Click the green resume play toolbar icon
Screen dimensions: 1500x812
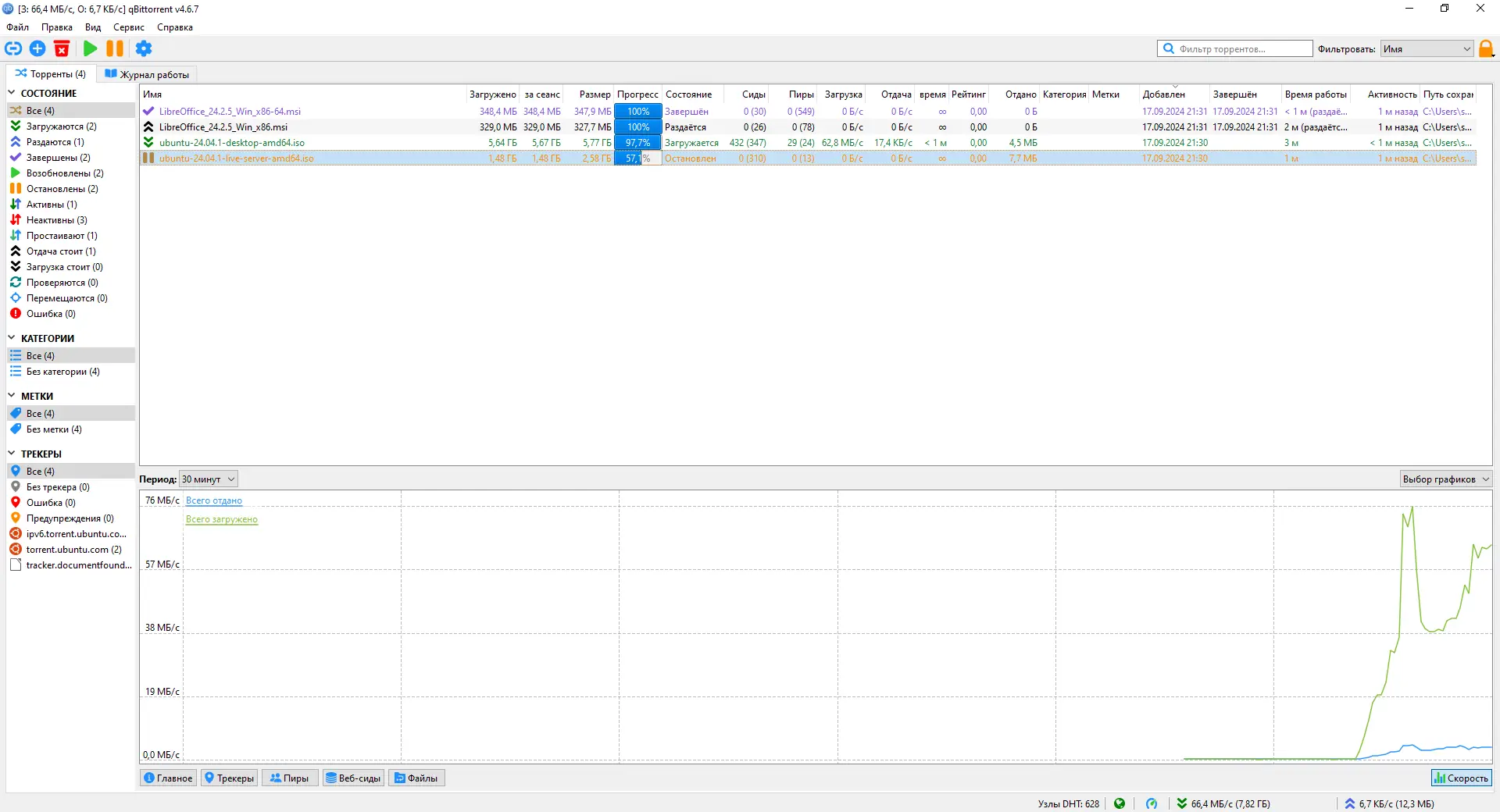tap(91, 48)
